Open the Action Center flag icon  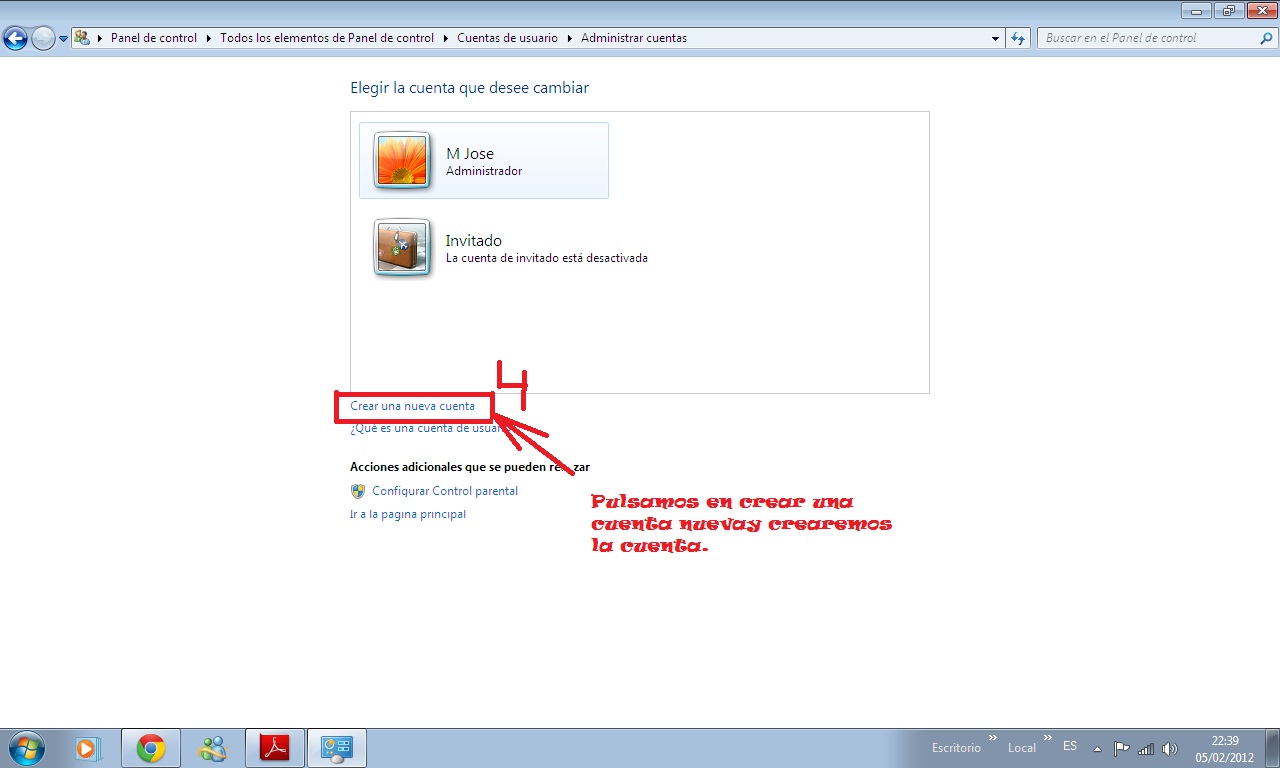1122,749
